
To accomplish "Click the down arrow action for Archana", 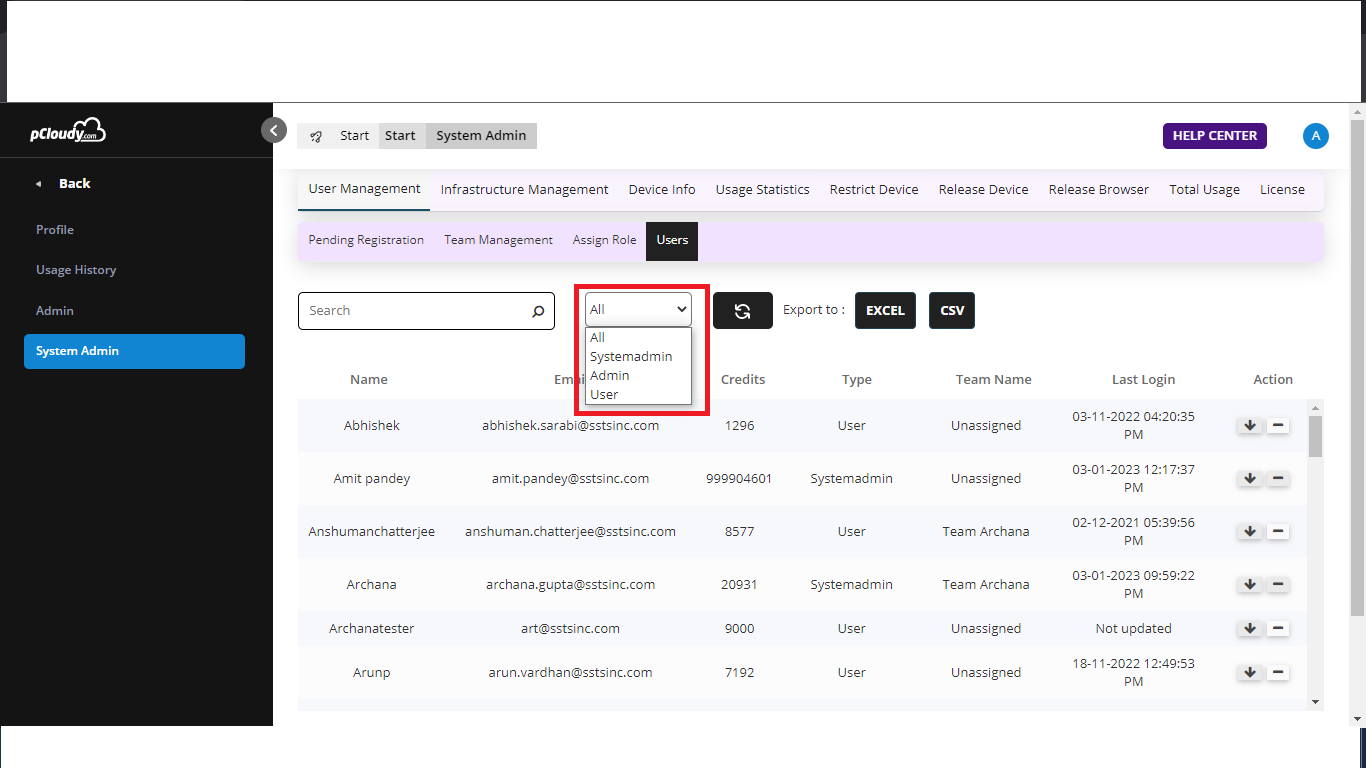I will pos(1249,585).
